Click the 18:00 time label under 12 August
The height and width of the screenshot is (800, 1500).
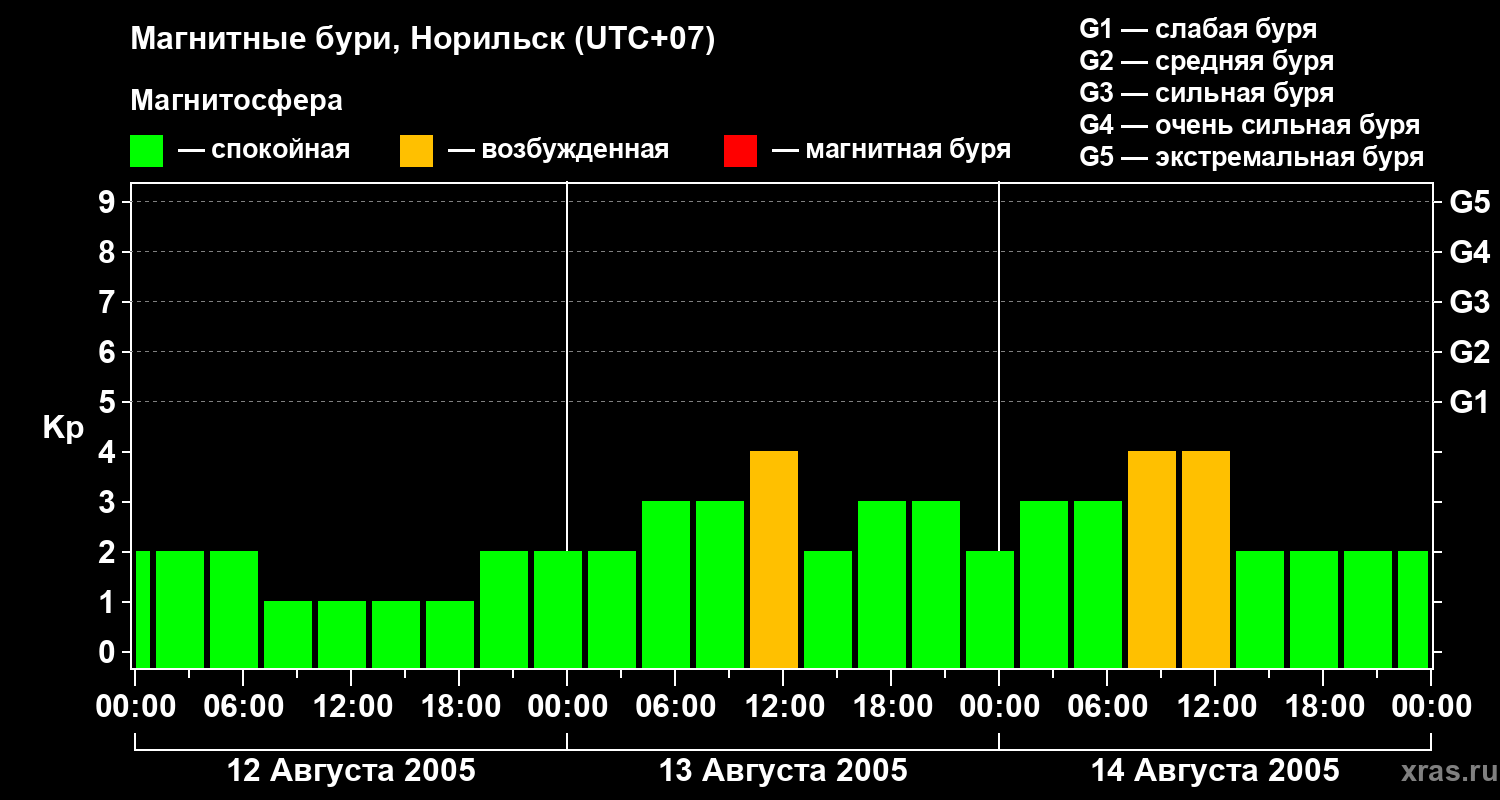(459, 707)
